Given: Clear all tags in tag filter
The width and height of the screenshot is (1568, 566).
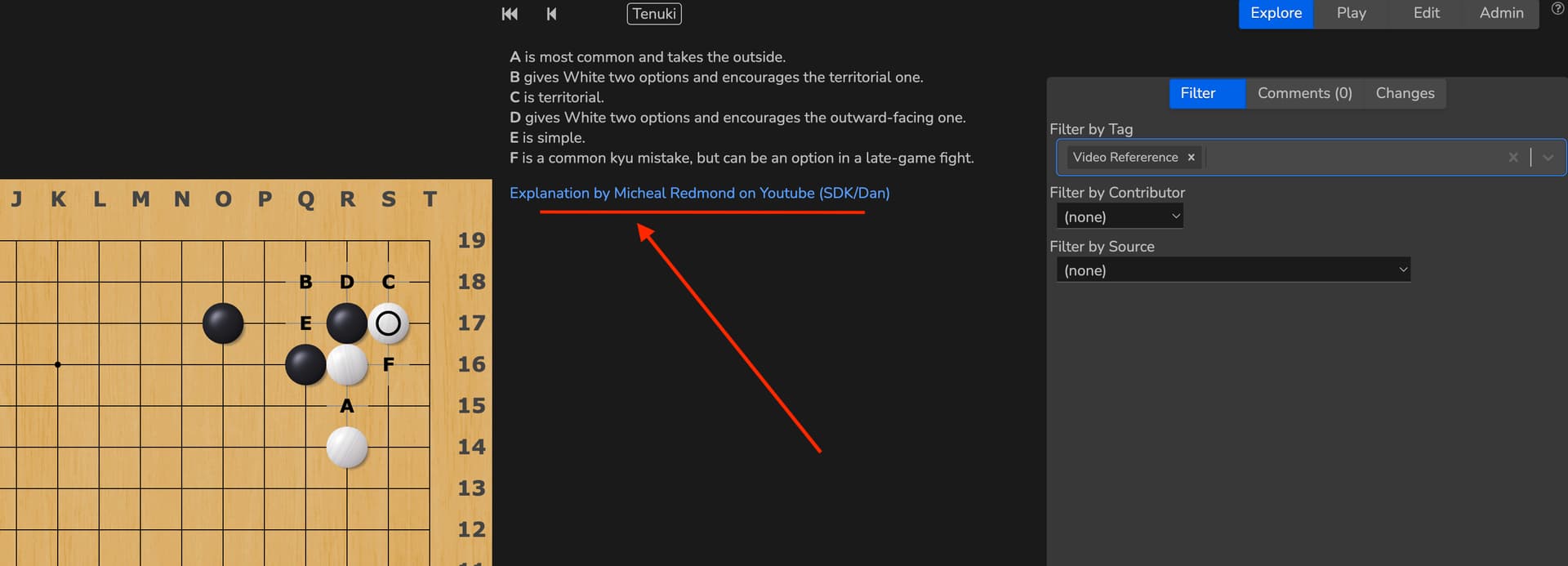Looking at the screenshot, I should coord(1512,158).
